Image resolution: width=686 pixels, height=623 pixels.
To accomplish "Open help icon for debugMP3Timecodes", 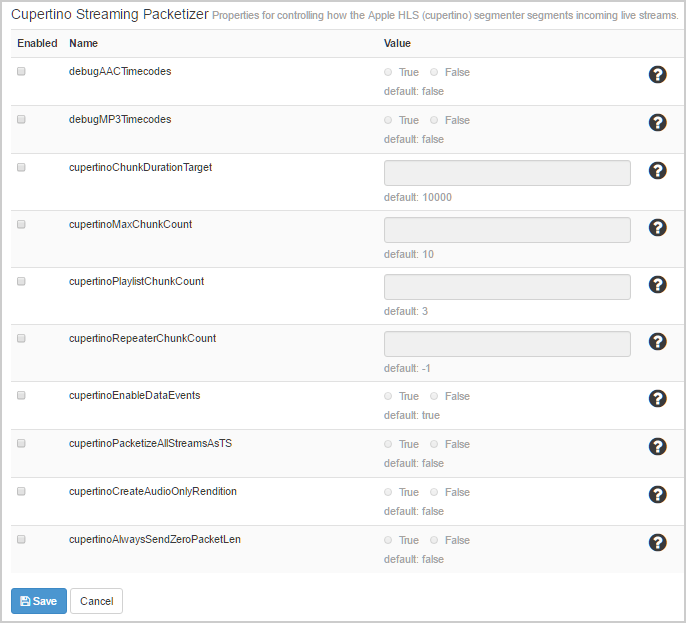I will pyautogui.click(x=657, y=123).
